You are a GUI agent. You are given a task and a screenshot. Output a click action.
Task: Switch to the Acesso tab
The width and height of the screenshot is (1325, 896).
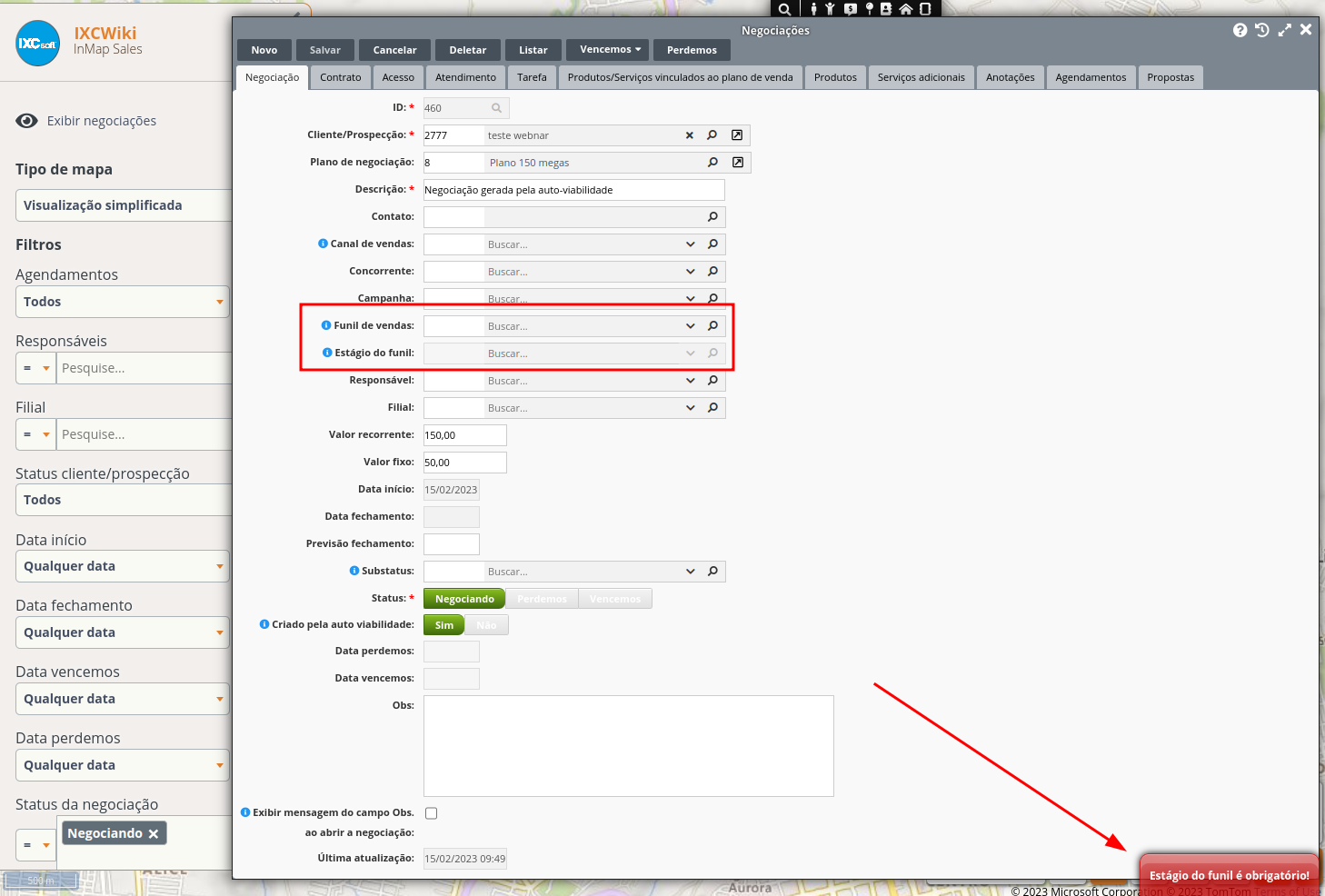(398, 77)
